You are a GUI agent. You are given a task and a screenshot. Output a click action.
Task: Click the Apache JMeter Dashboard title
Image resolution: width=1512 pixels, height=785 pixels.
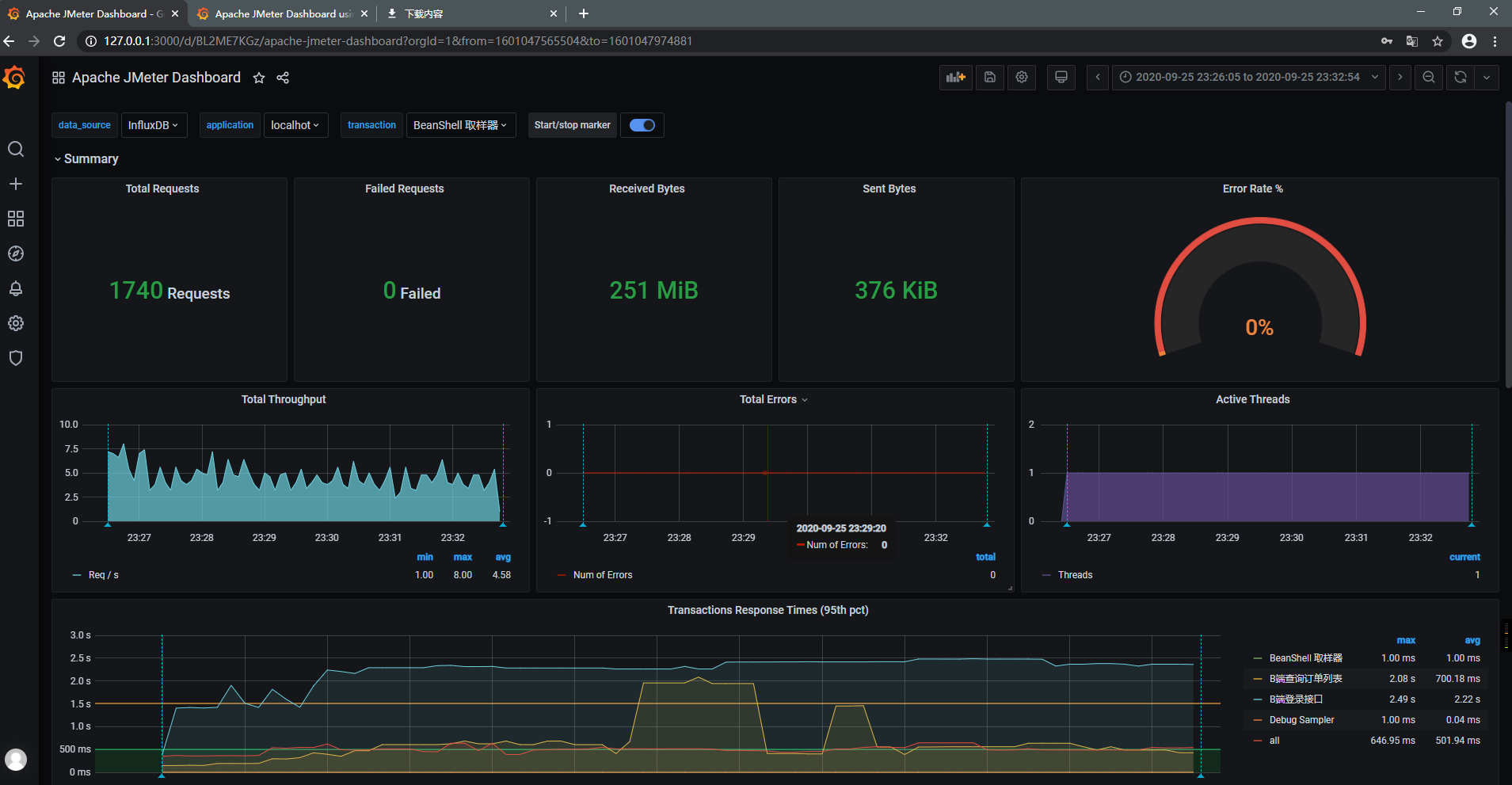156,78
